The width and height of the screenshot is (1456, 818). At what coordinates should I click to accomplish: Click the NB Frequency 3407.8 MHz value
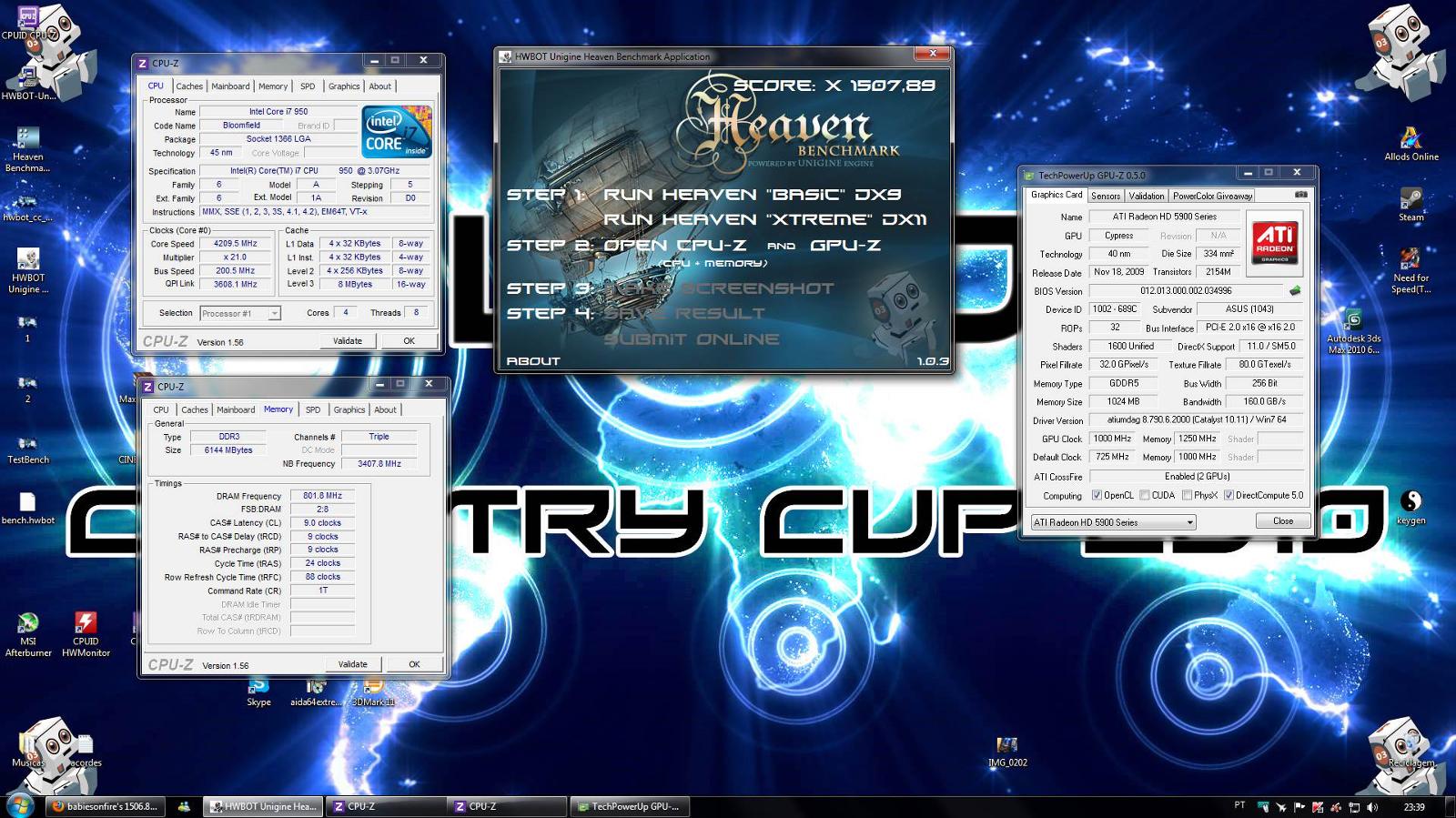(x=379, y=464)
